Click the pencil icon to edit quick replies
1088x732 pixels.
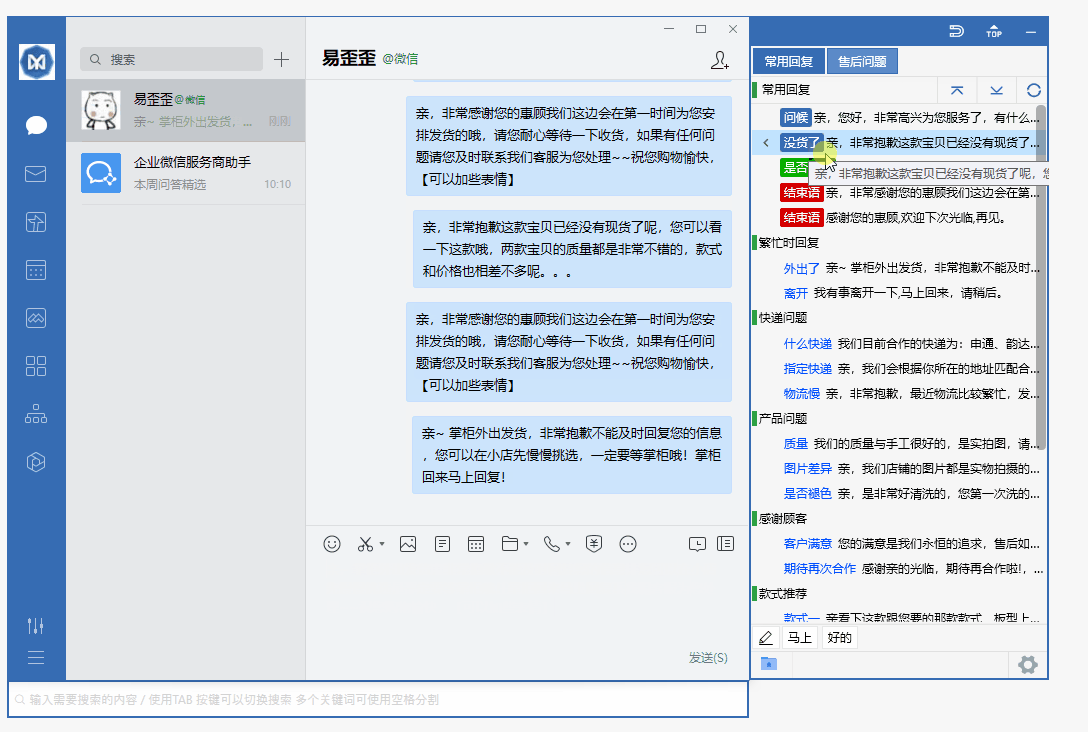tap(765, 637)
